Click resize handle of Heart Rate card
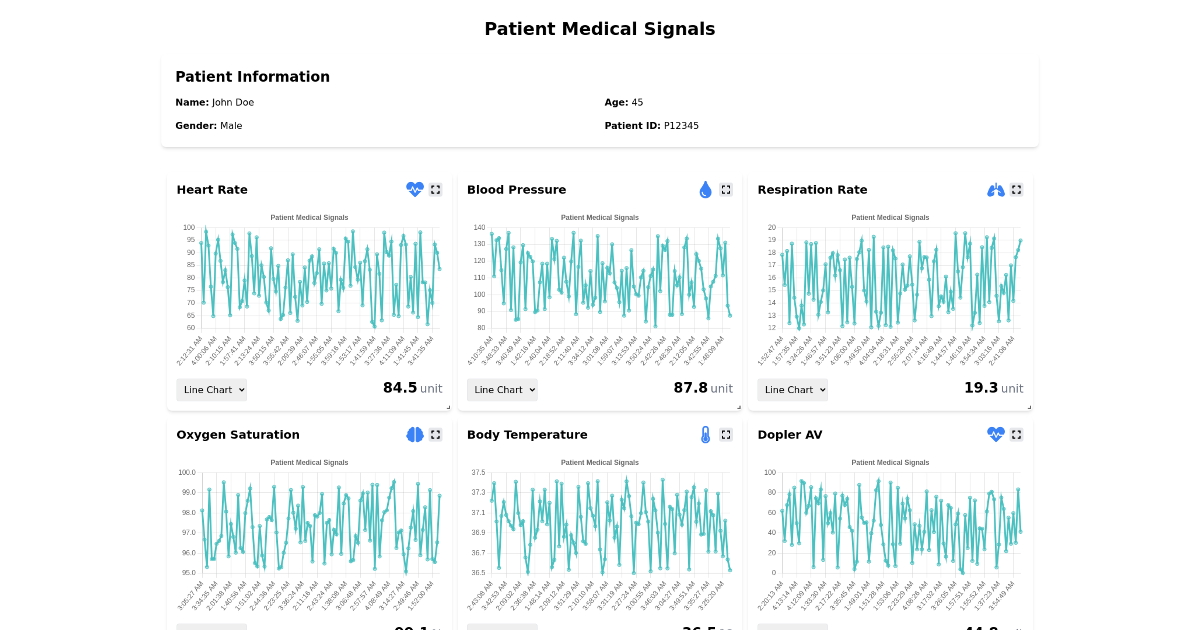The image size is (1200, 630). 448,407
